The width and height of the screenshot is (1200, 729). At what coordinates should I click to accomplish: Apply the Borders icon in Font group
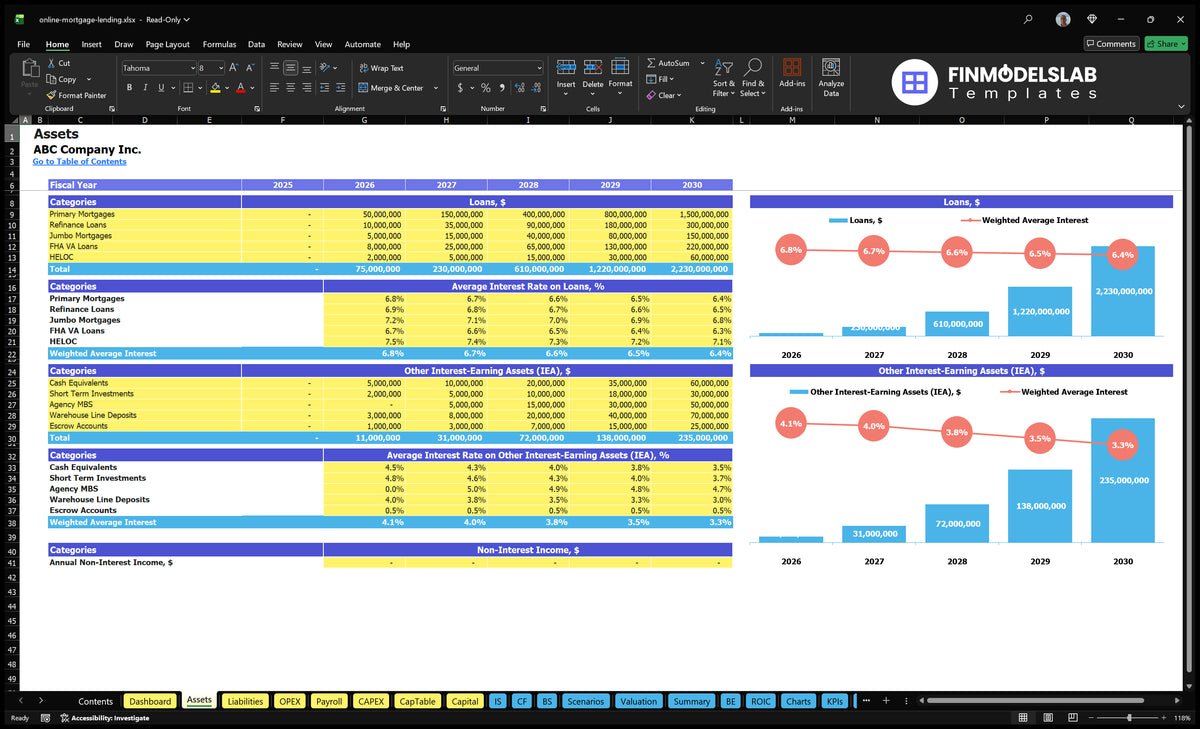(x=190, y=88)
